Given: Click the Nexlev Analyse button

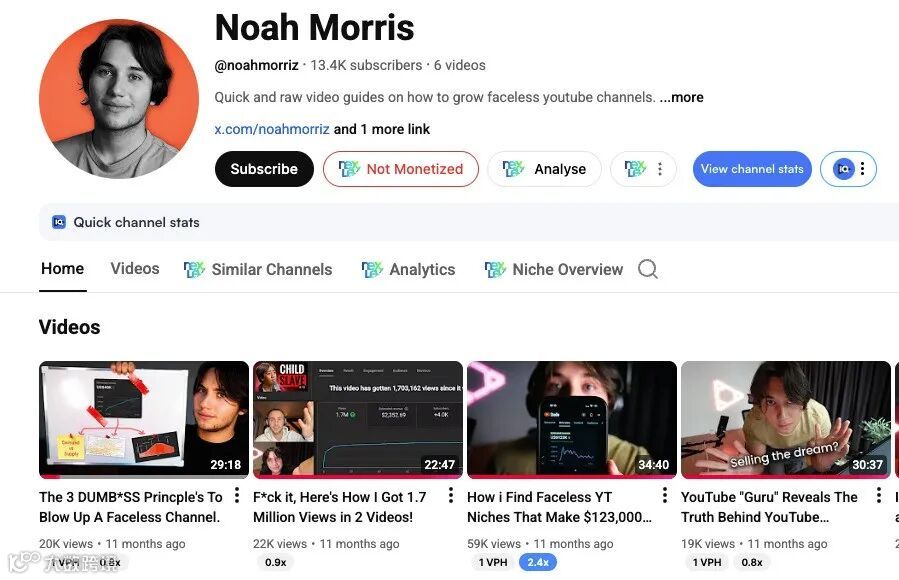Looking at the screenshot, I should pyautogui.click(x=544, y=169).
